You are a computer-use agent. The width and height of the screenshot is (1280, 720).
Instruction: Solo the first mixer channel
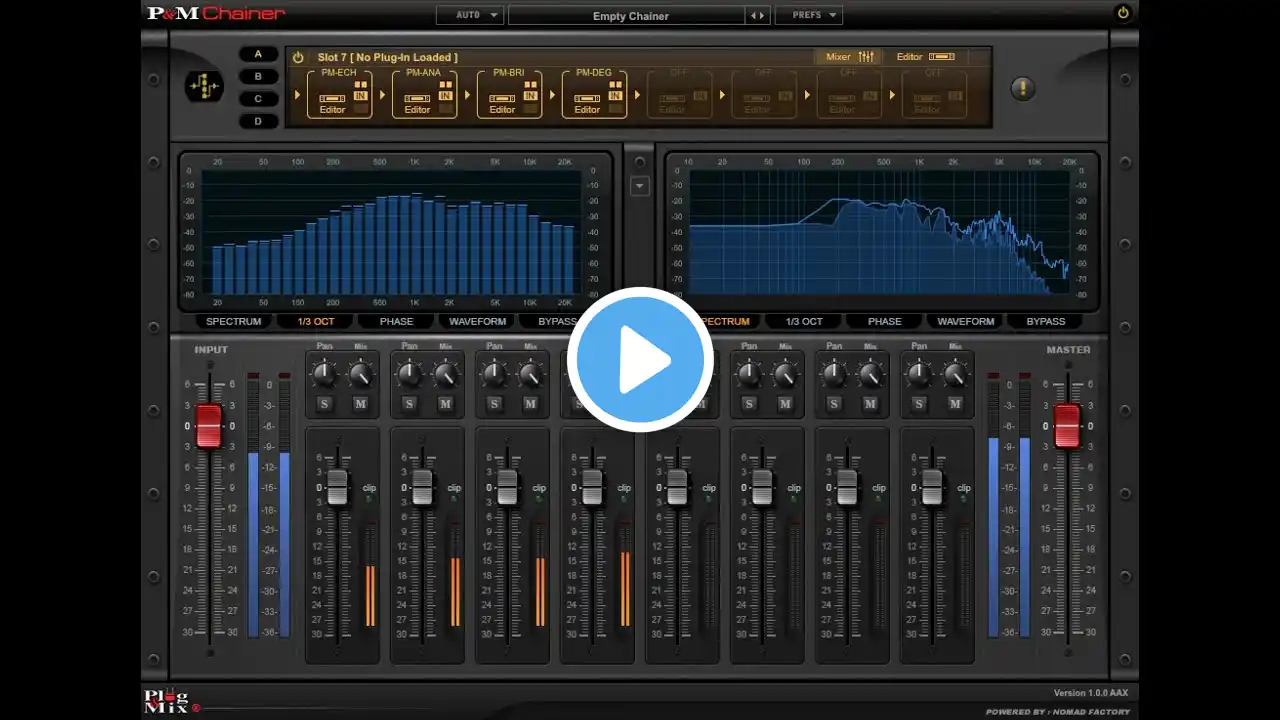tap(324, 404)
